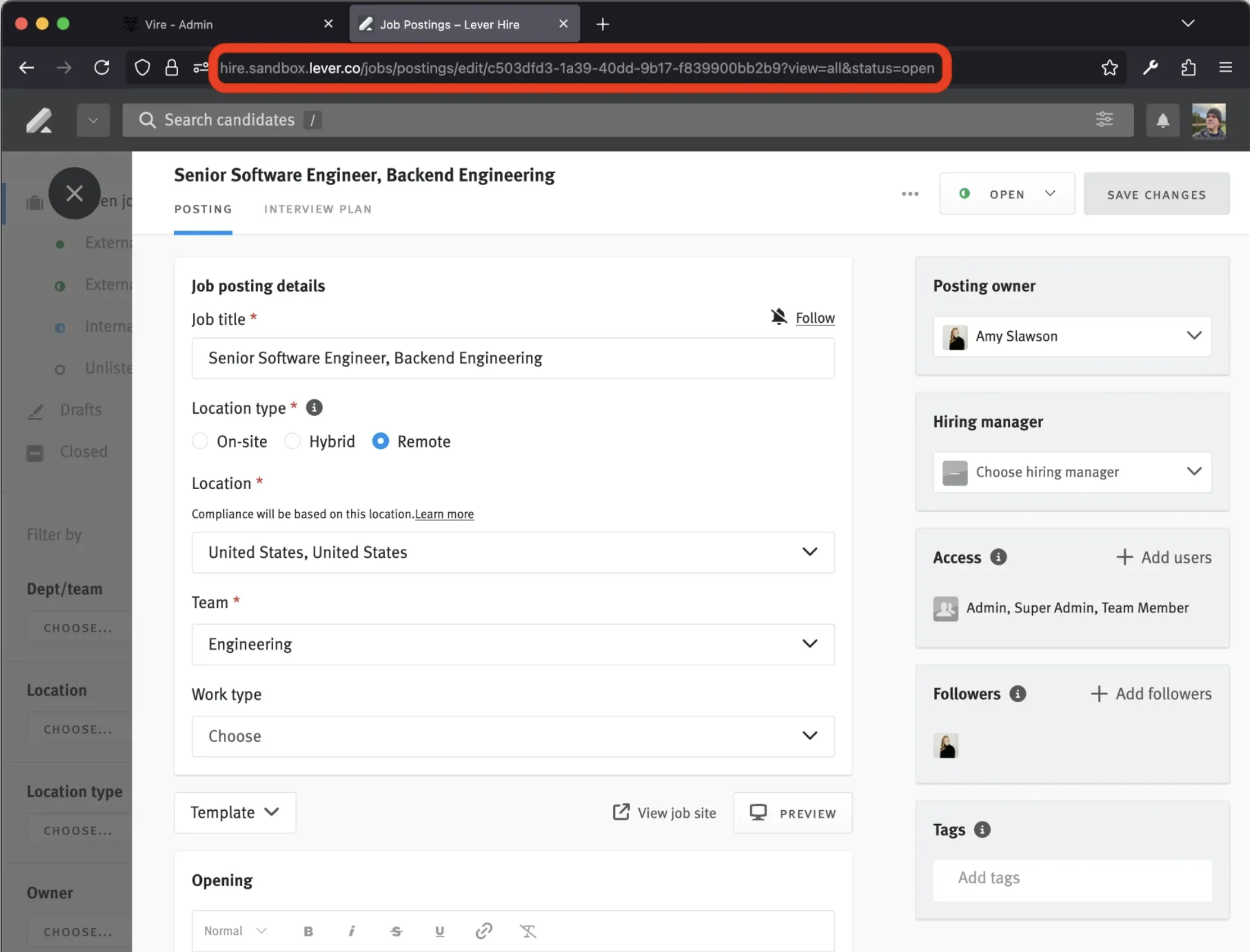The image size is (1250, 952).
Task: Apply italic formatting in Opening editor
Action: click(352, 931)
